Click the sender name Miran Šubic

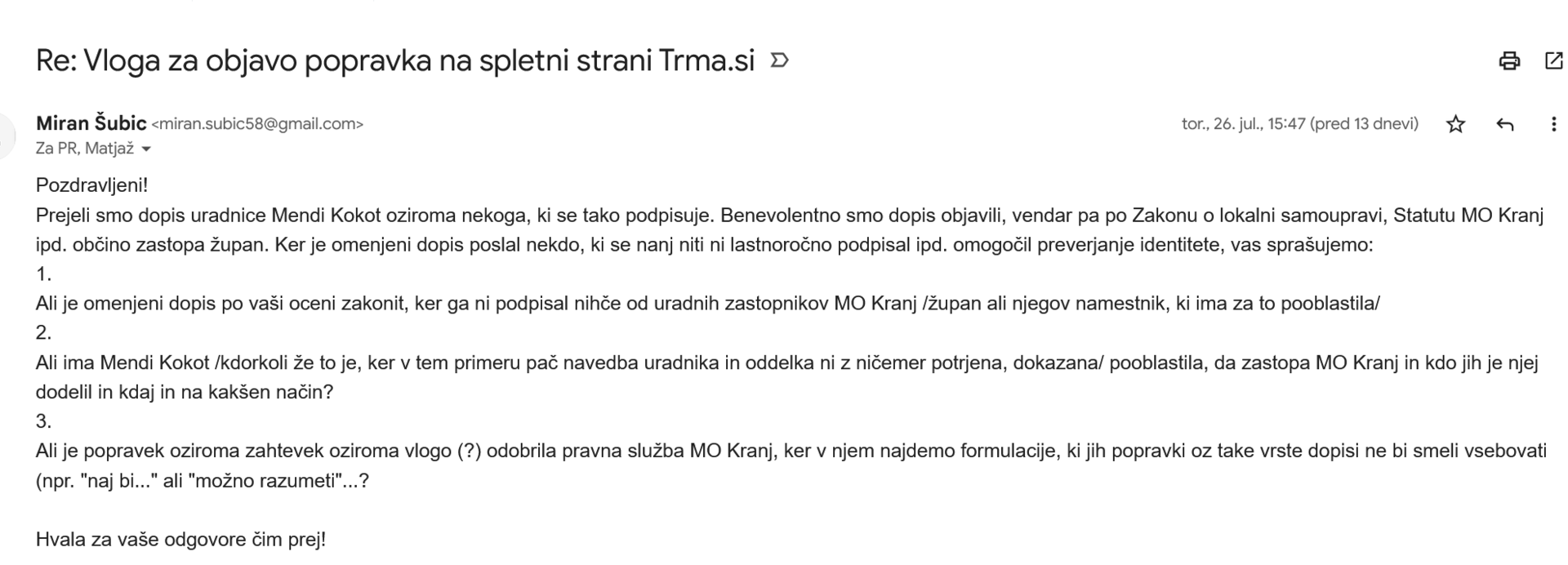point(91,123)
